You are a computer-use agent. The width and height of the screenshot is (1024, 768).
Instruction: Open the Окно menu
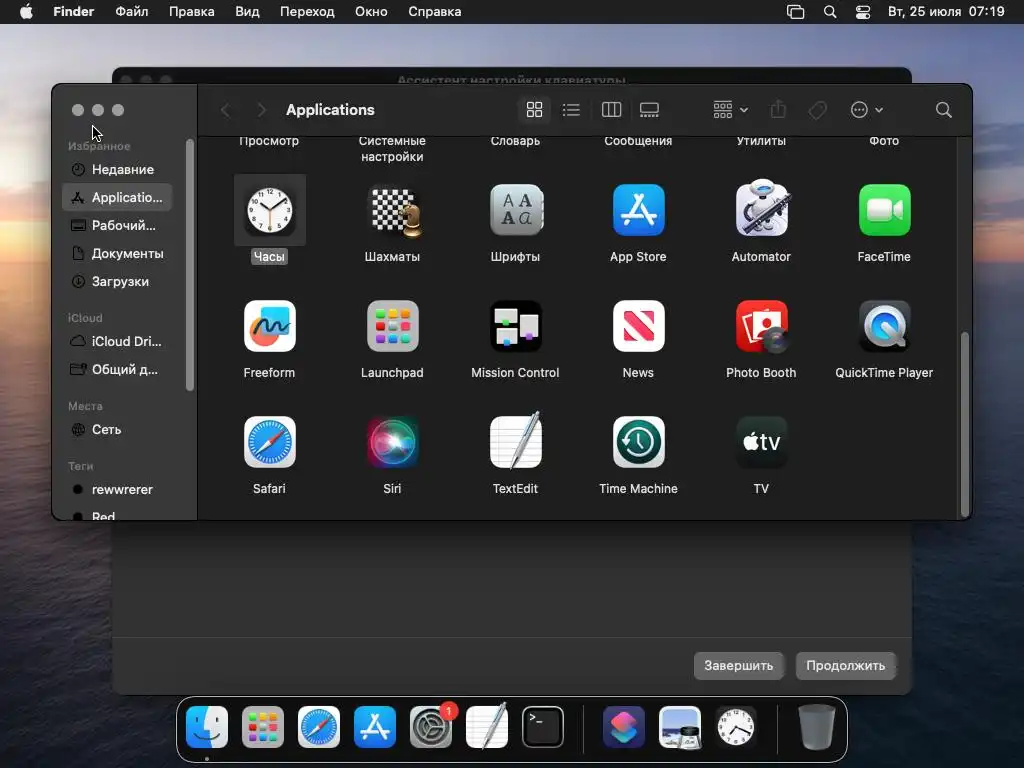371,12
